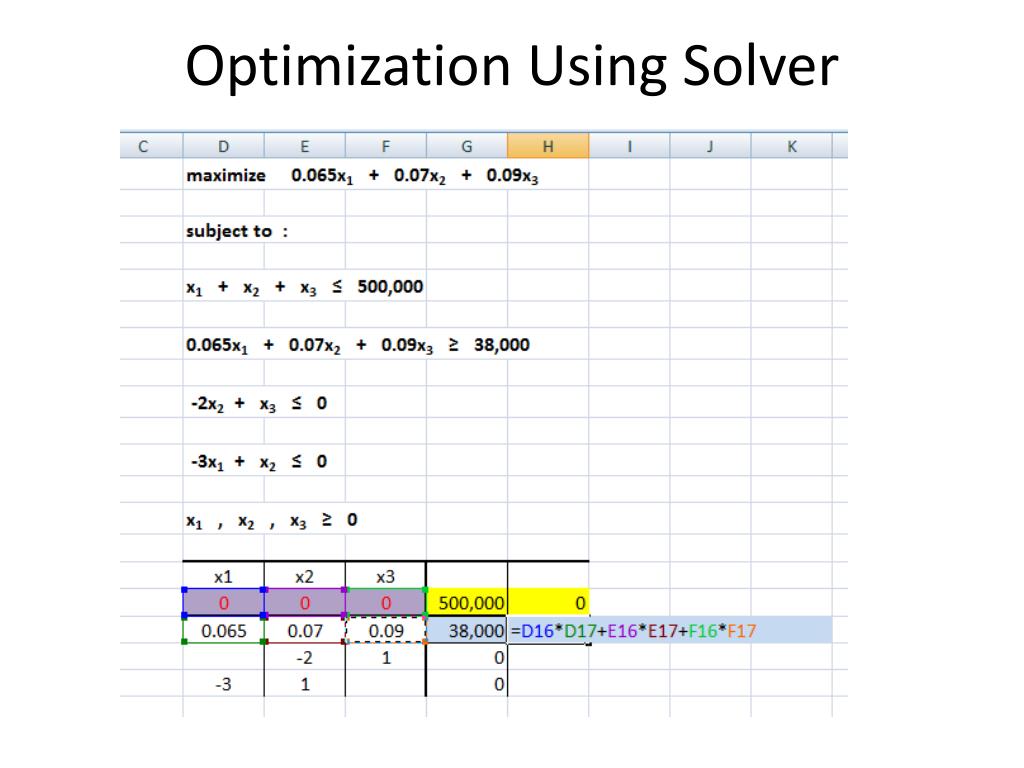Screen dimensions: 1024x768
Task: Select the cell containing 0.065 coefficient
Action: coord(224,631)
